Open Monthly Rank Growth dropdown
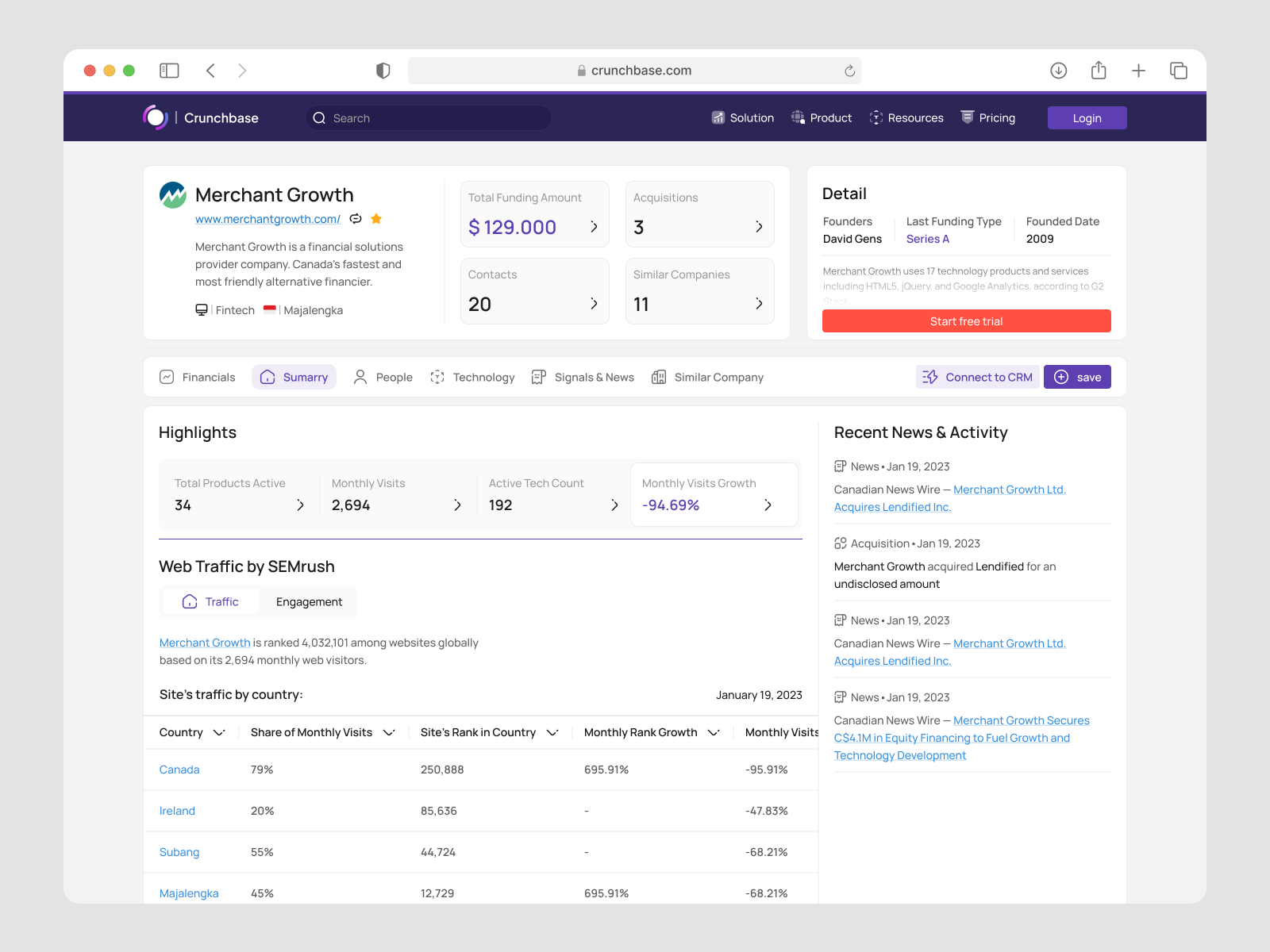1270x952 pixels. (x=714, y=732)
